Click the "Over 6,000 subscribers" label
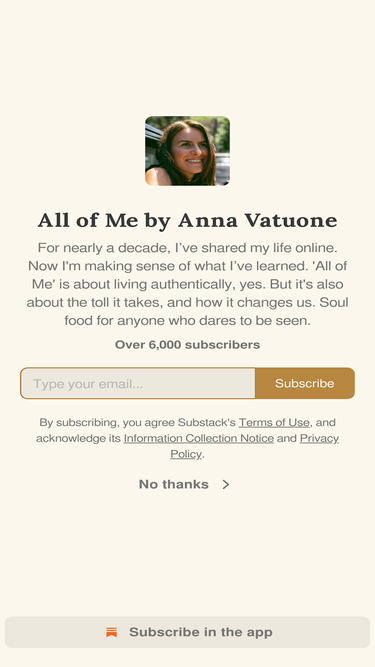 (188, 345)
